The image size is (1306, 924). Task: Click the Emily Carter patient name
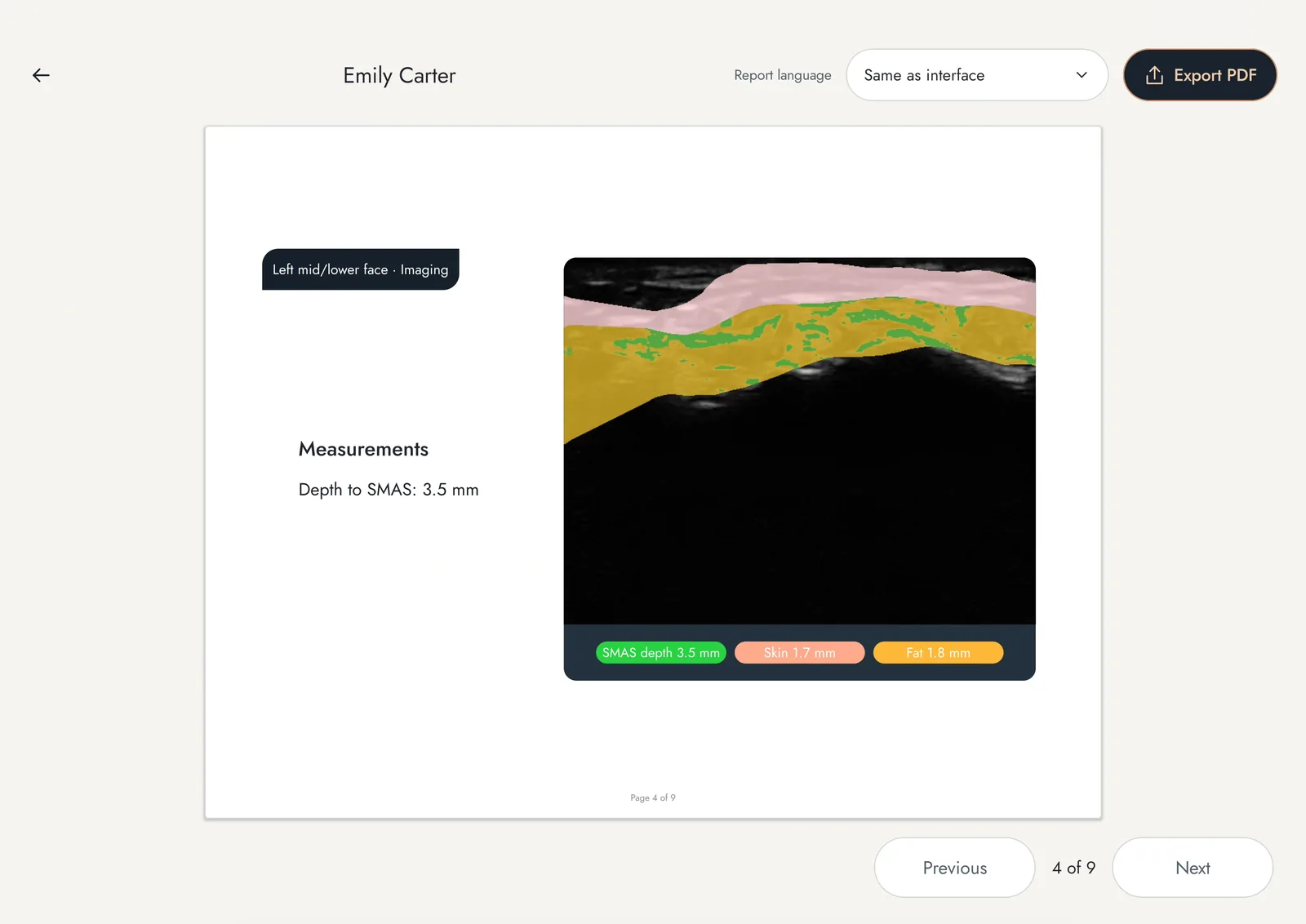coord(399,75)
